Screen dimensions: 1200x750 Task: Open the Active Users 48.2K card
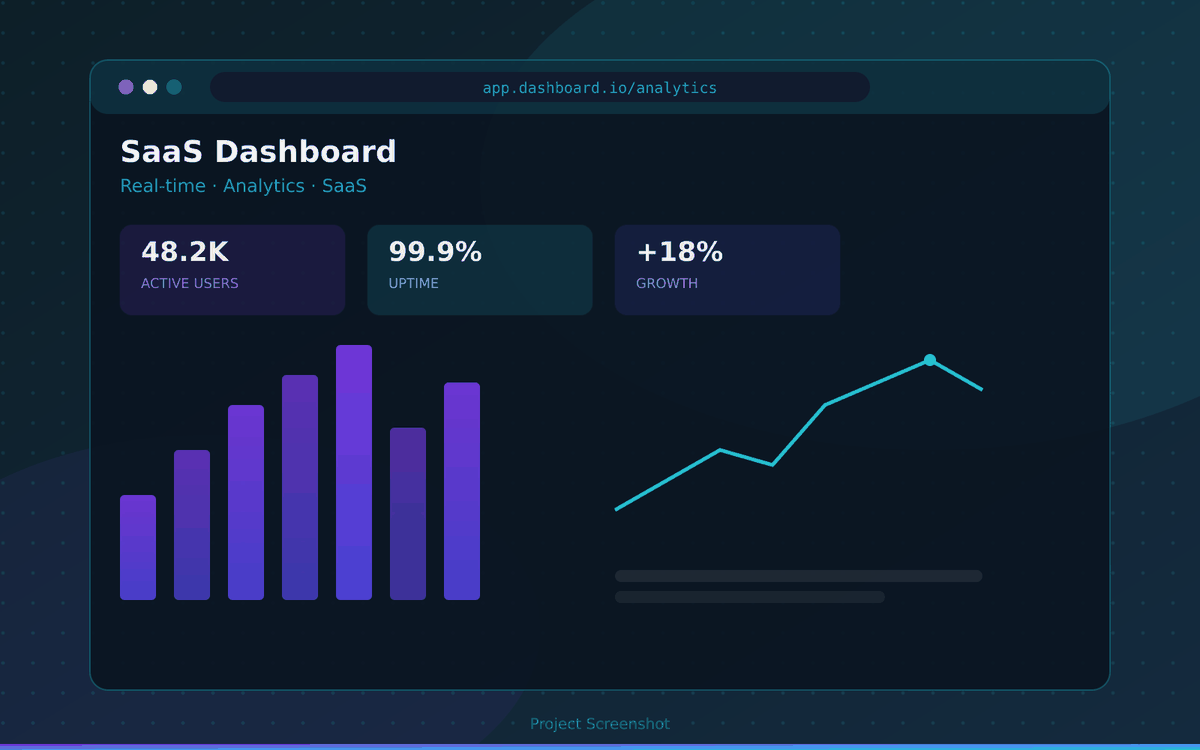tap(232, 270)
